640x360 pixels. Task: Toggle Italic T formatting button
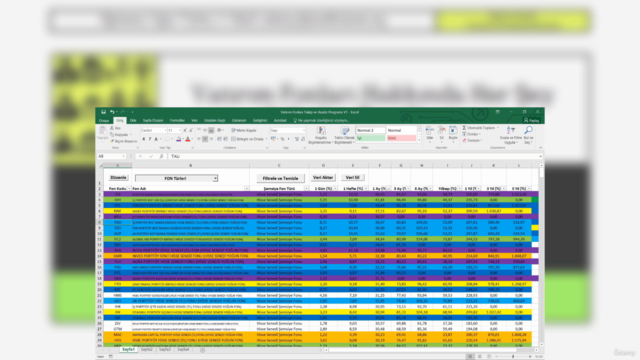pyautogui.click(x=150, y=139)
